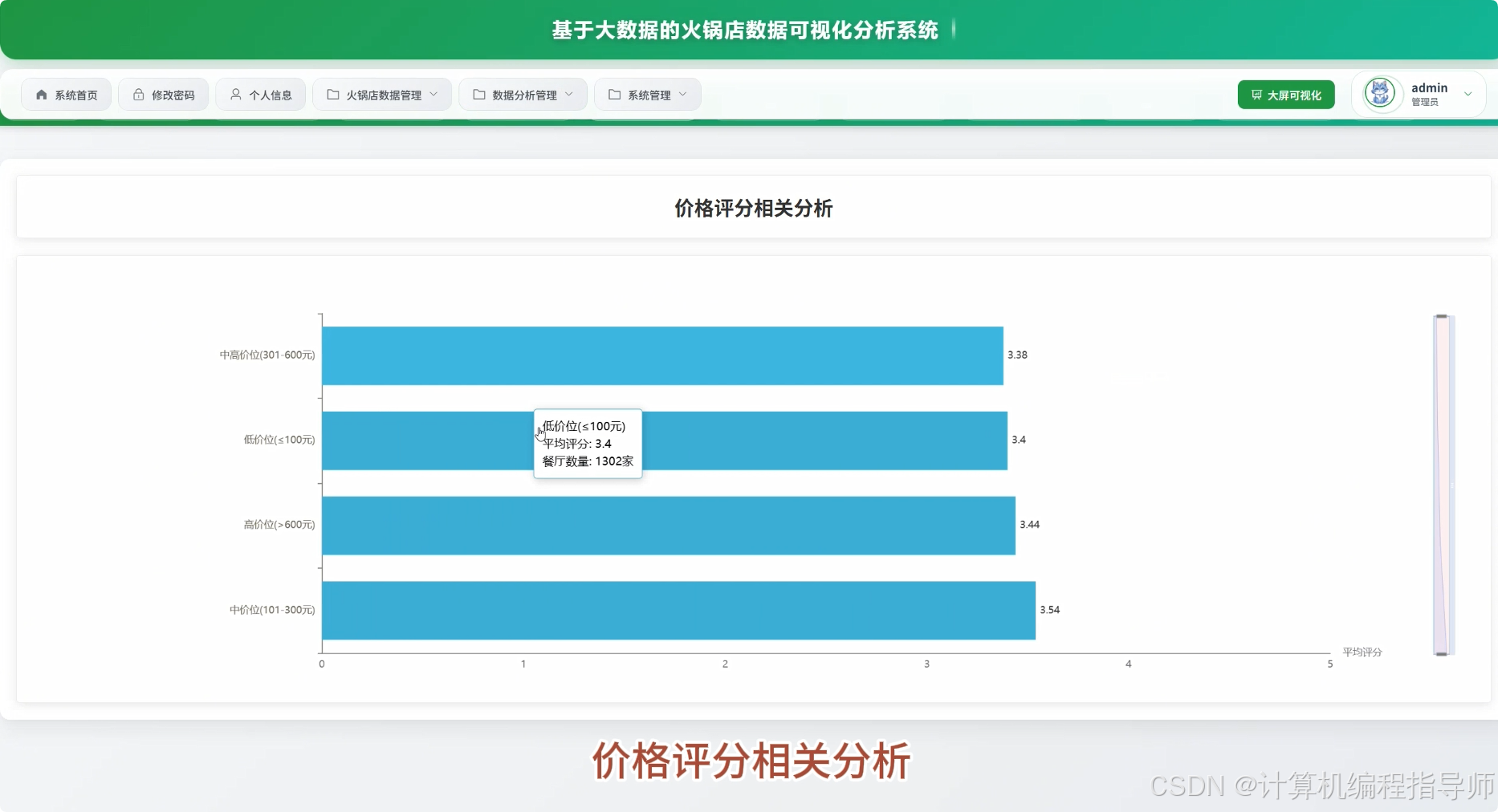This screenshot has height=812, width=1498.
Task: Click the bottom handle of the chart zoom slider
Action: point(1442,654)
